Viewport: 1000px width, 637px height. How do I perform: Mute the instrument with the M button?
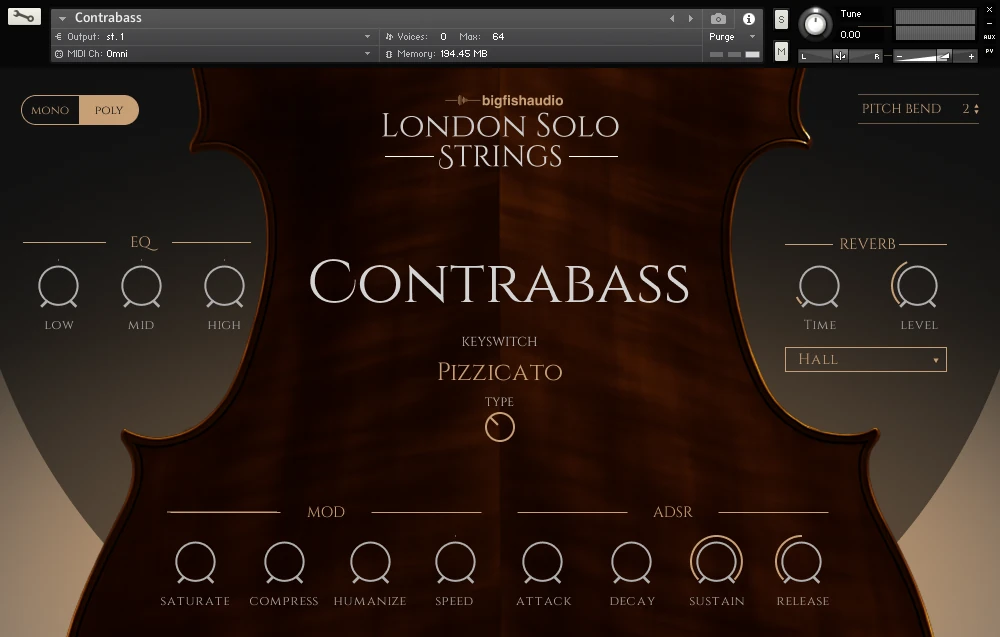[781, 50]
